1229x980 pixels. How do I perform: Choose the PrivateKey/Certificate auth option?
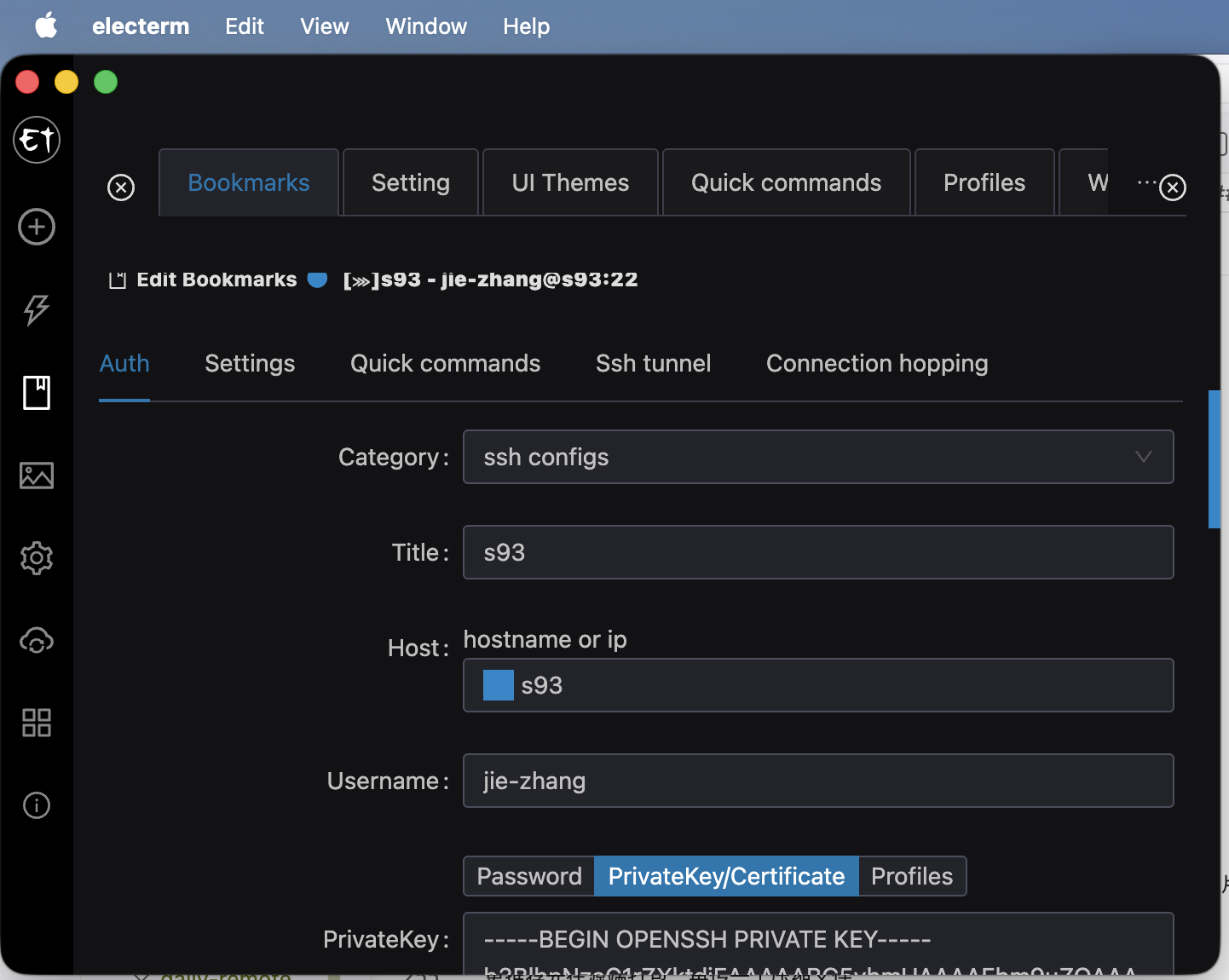click(x=727, y=876)
